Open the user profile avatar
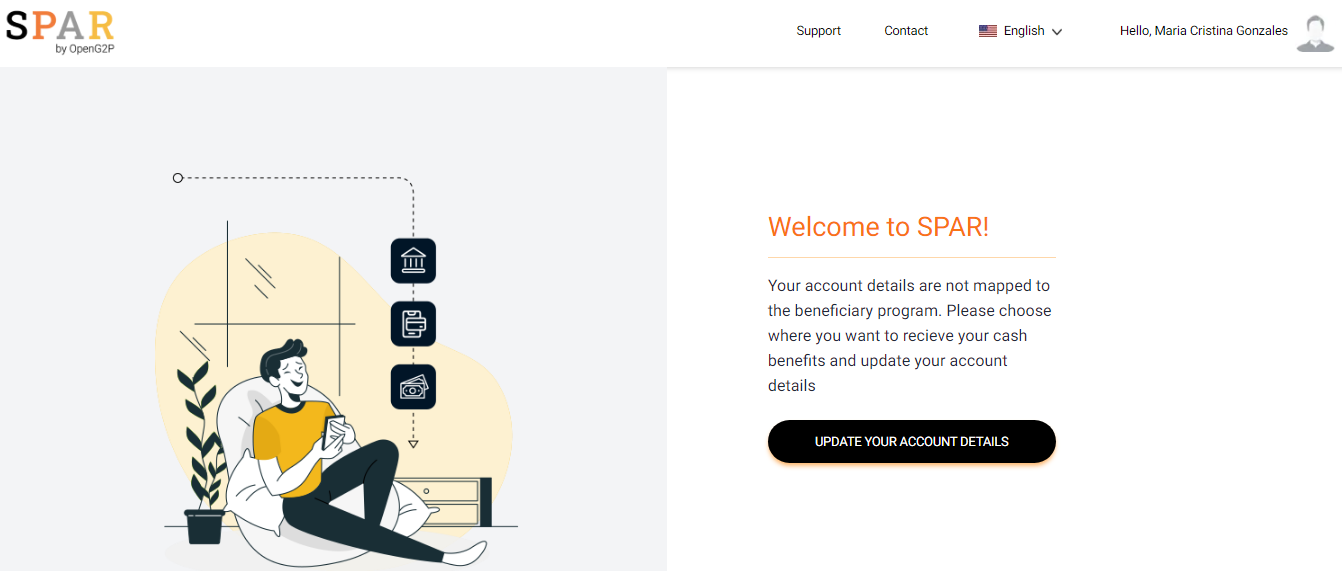 [x=1315, y=32]
